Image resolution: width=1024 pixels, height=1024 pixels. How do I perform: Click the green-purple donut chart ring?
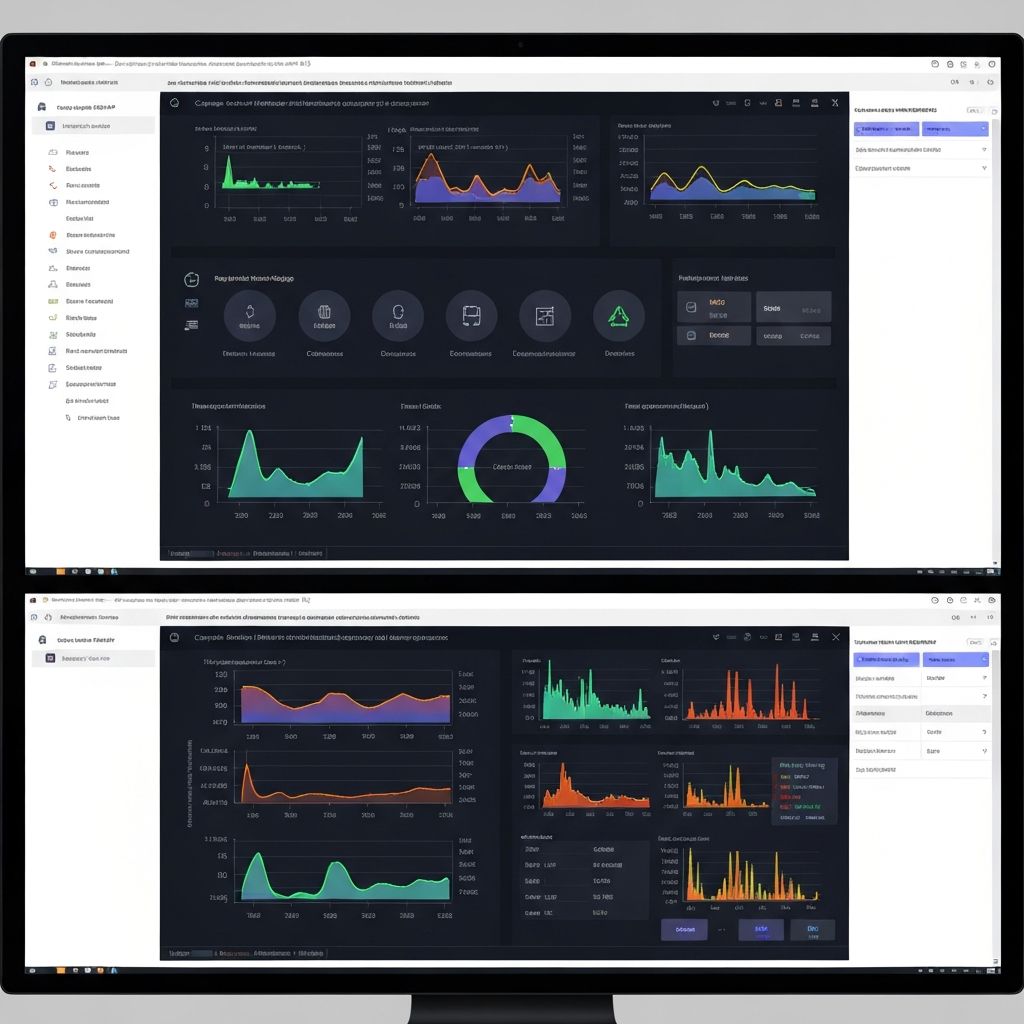click(x=512, y=423)
